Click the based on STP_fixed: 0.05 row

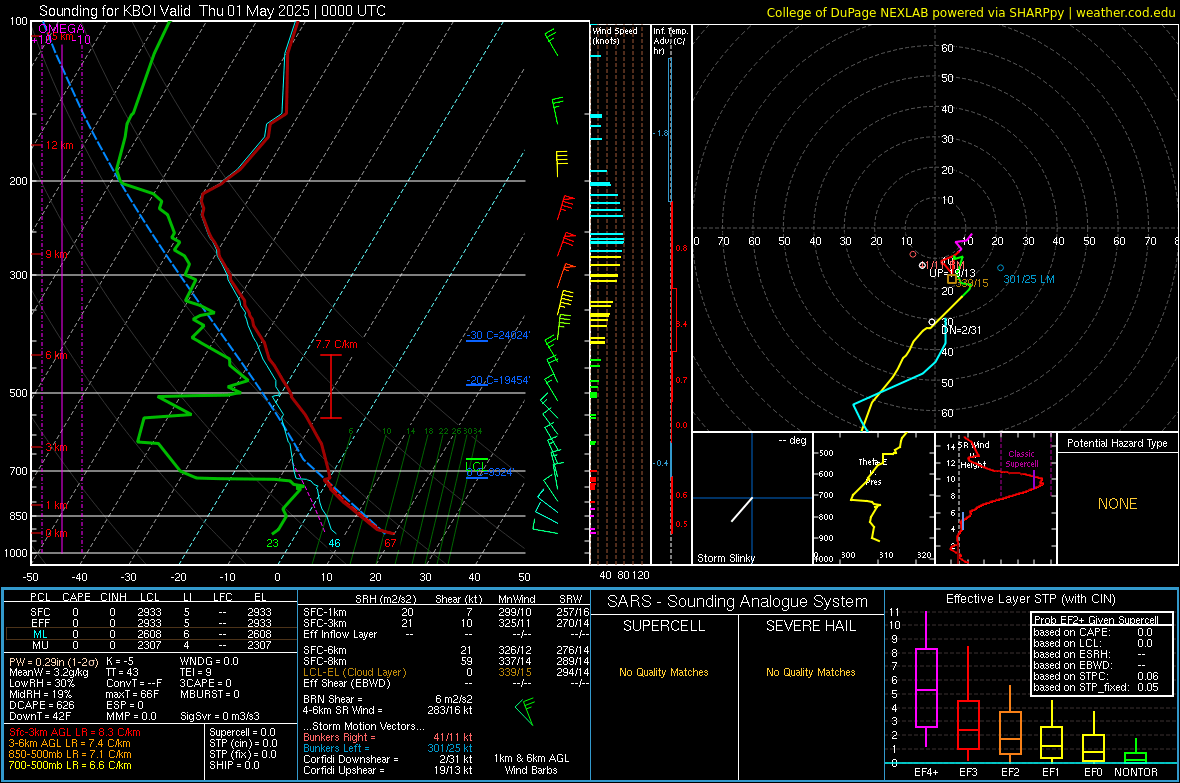tap(1096, 687)
